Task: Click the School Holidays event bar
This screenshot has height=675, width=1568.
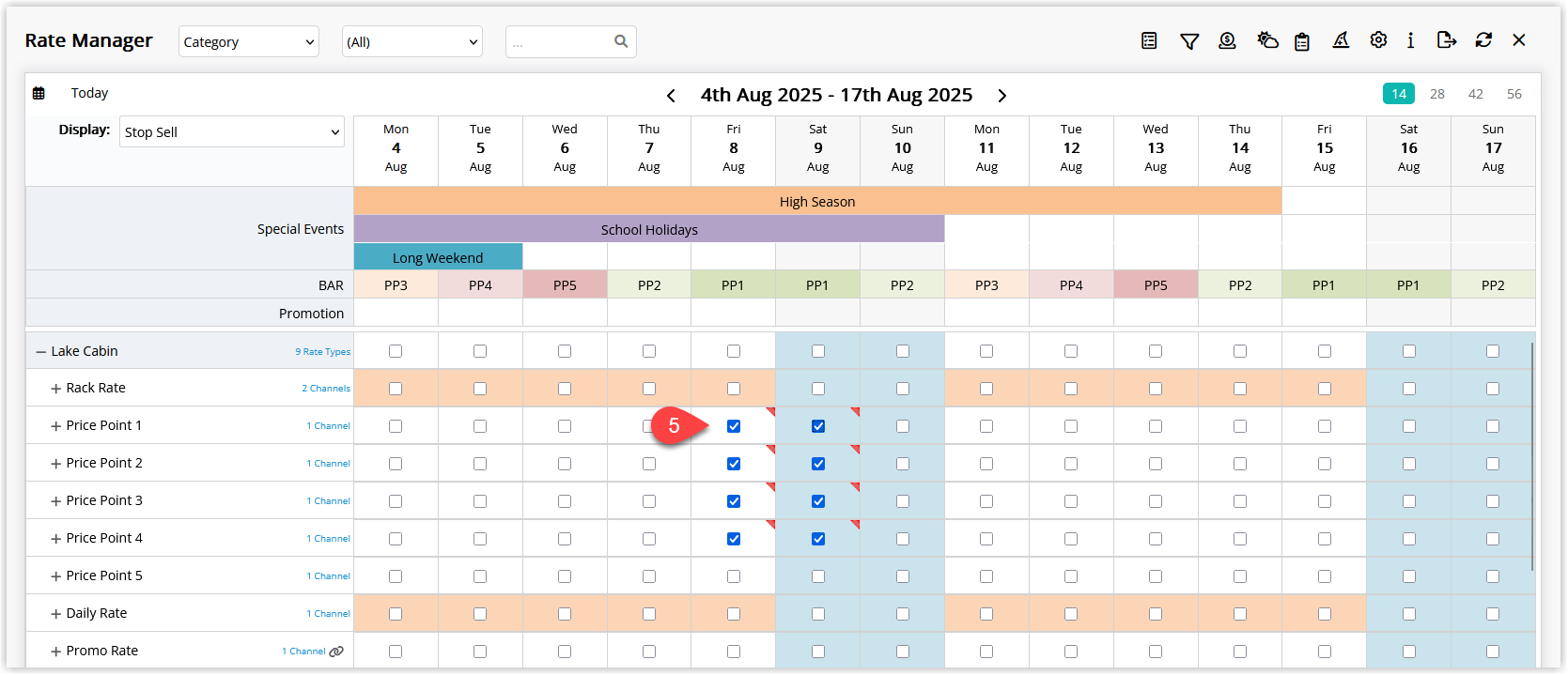Action: pos(649,229)
